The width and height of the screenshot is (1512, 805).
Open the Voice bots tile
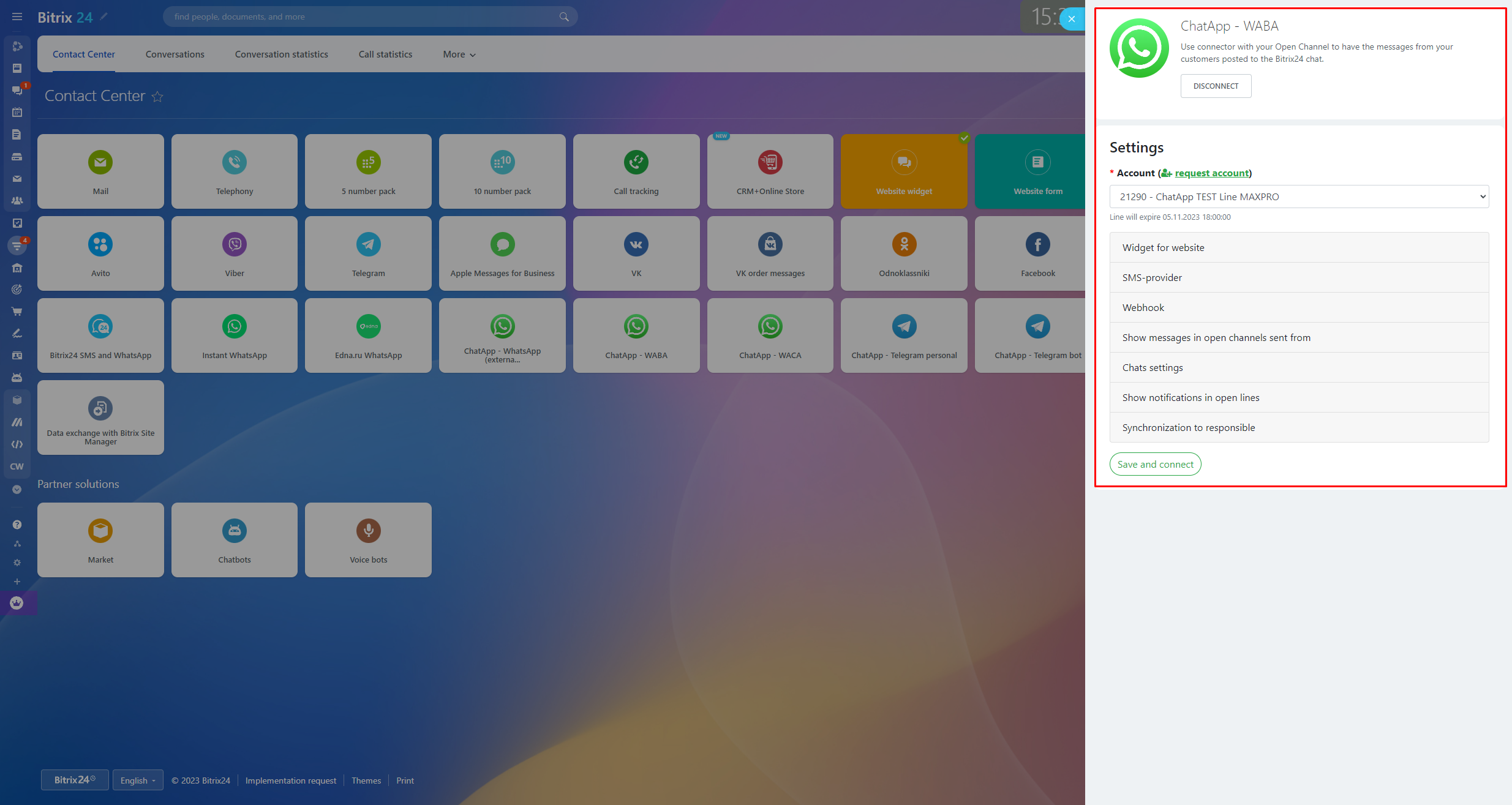[x=368, y=539]
